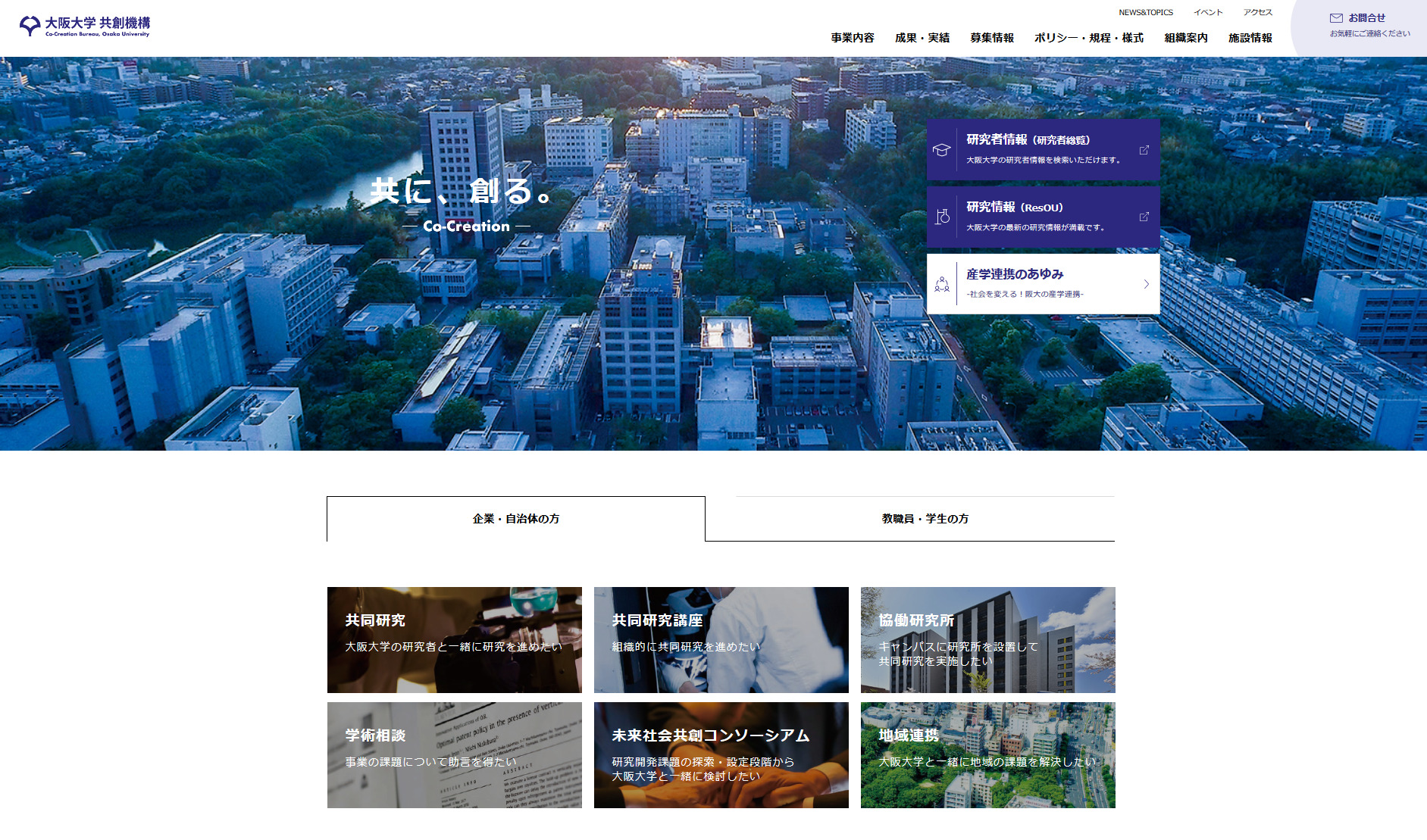Click the external link icon on 研究情報 card
1427x840 pixels.
tap(1144, 217)
